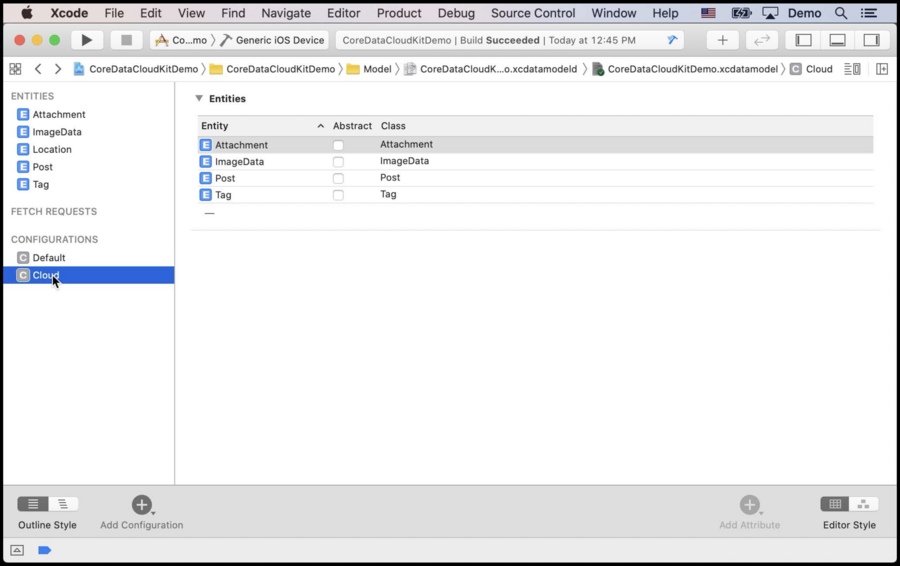Toggle the debug area icon at bottom
Screen dimensions: 900x566
point(17,551)
